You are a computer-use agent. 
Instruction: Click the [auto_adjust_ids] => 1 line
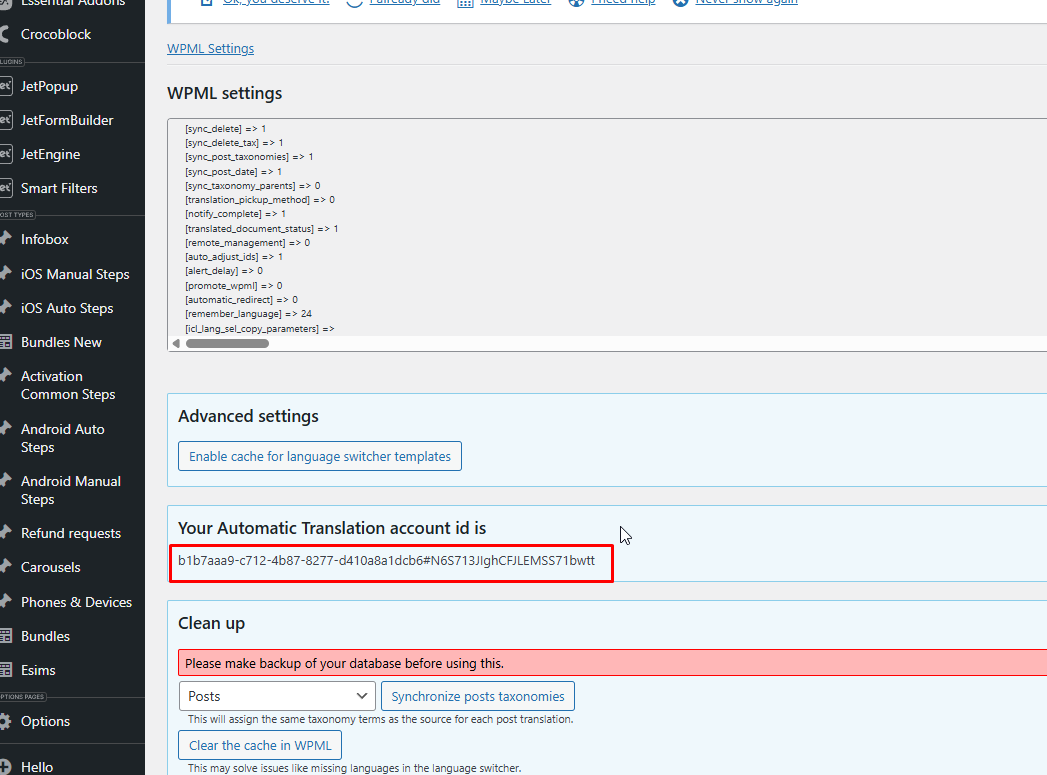234,257
